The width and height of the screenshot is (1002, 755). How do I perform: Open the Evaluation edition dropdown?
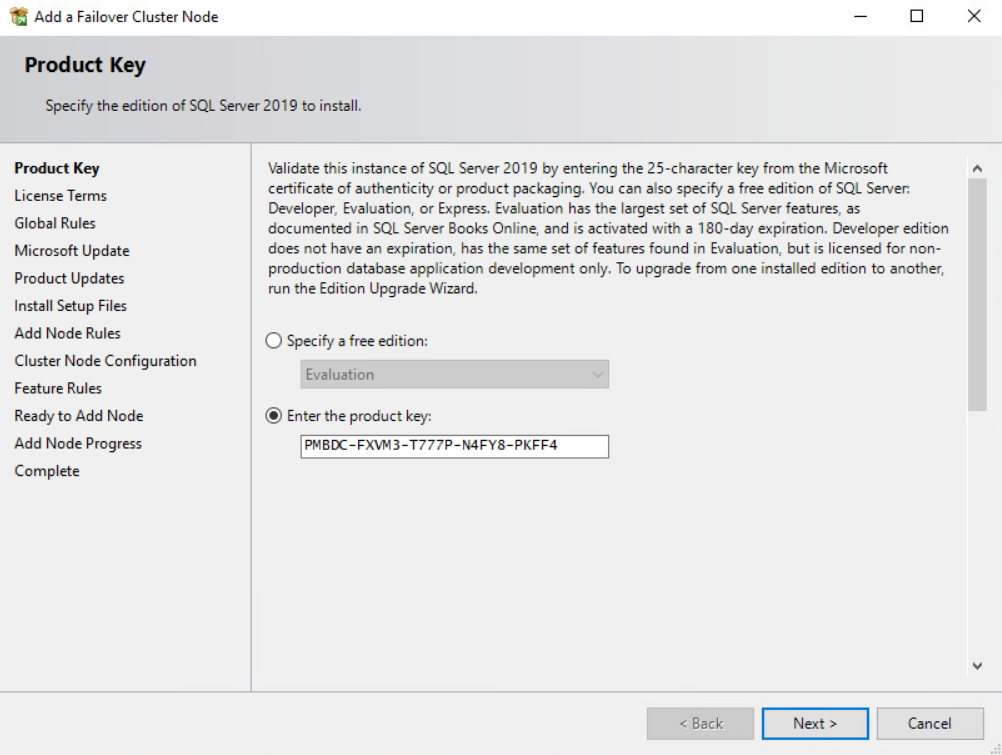click(x=454, y=375)
